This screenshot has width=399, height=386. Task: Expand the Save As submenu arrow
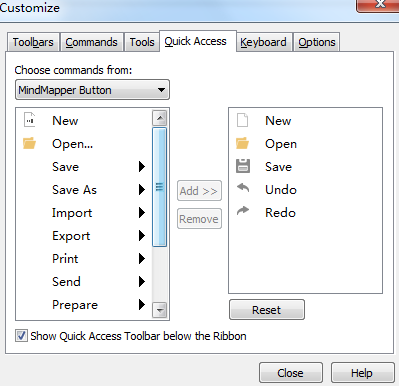142,190
